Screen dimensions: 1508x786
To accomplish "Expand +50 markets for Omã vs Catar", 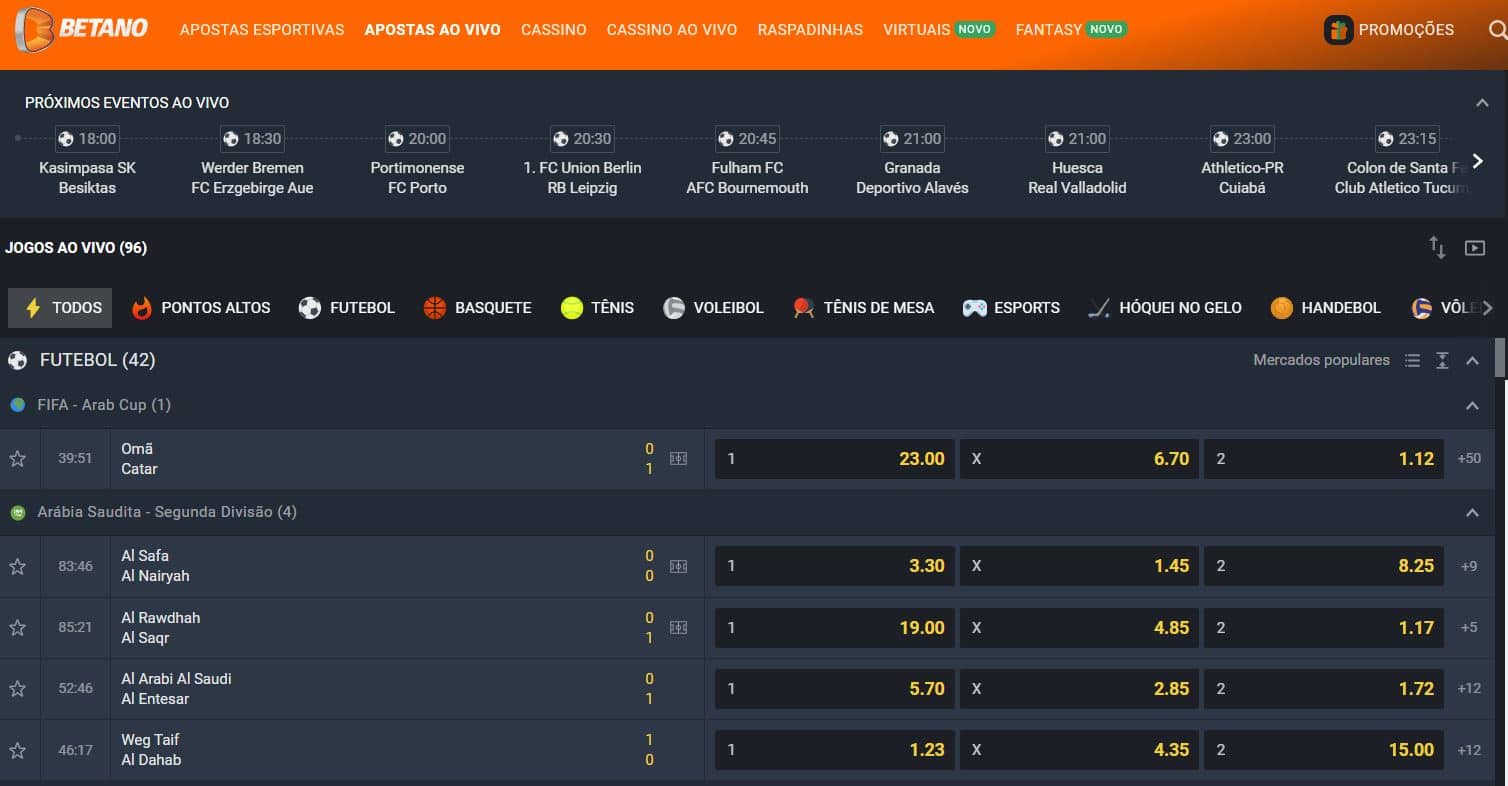I will click(x=1469, y=459).
